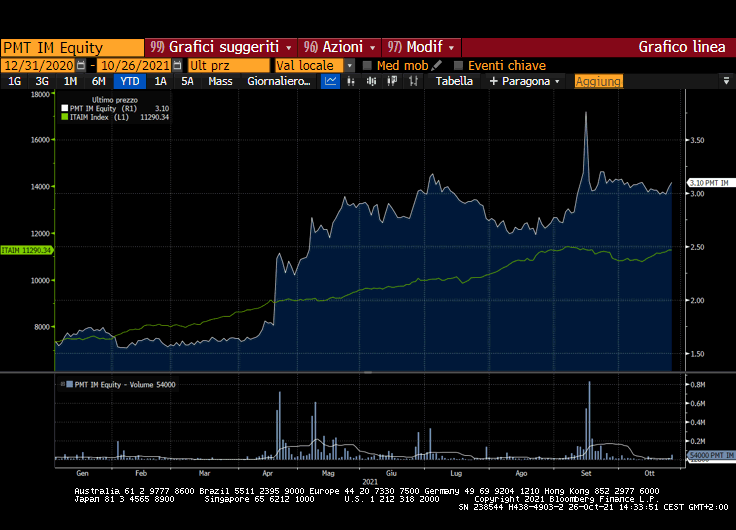Click the white PMT IM Equity legend square

(65, 108)
